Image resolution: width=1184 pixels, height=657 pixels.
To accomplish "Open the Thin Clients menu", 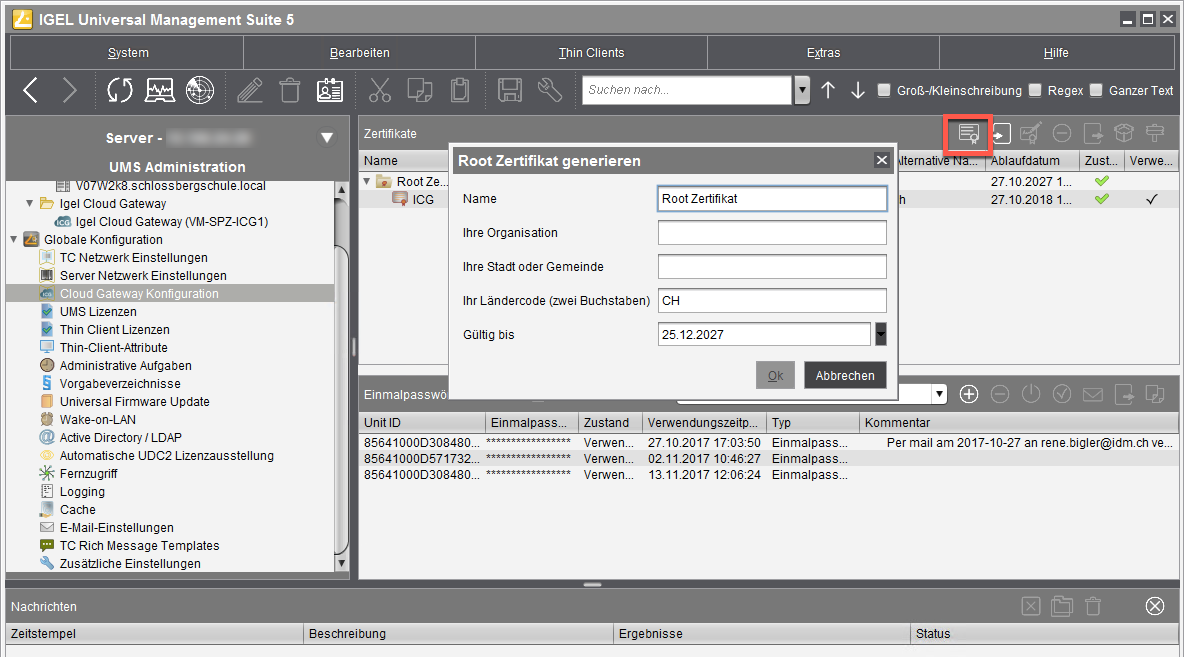I will click(x=591, y=53).
